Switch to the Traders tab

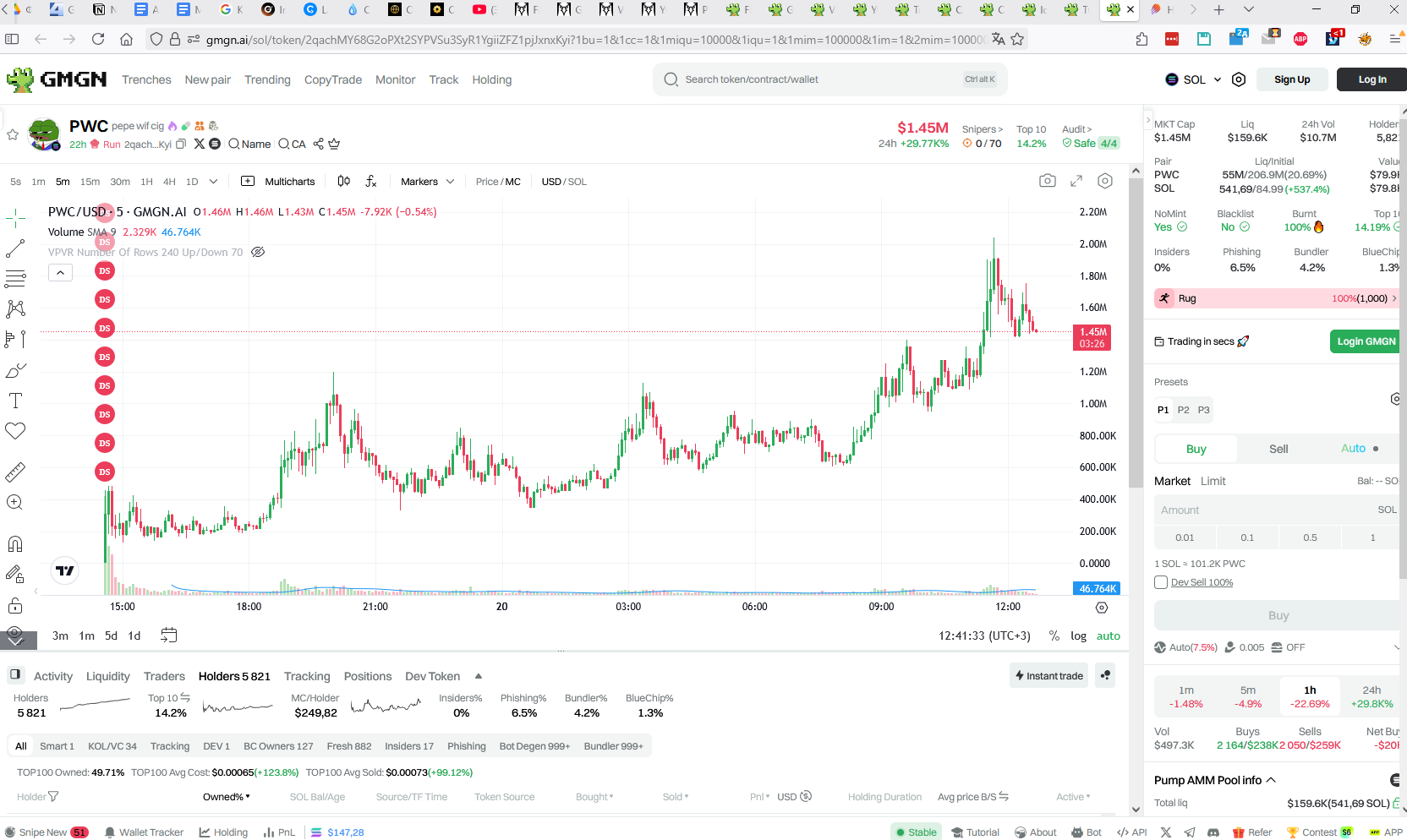164,676
